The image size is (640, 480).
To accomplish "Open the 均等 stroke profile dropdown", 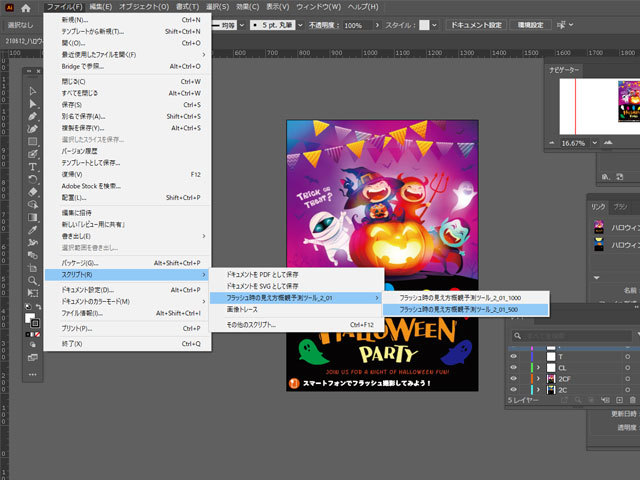I will click(x=242, y=25).
